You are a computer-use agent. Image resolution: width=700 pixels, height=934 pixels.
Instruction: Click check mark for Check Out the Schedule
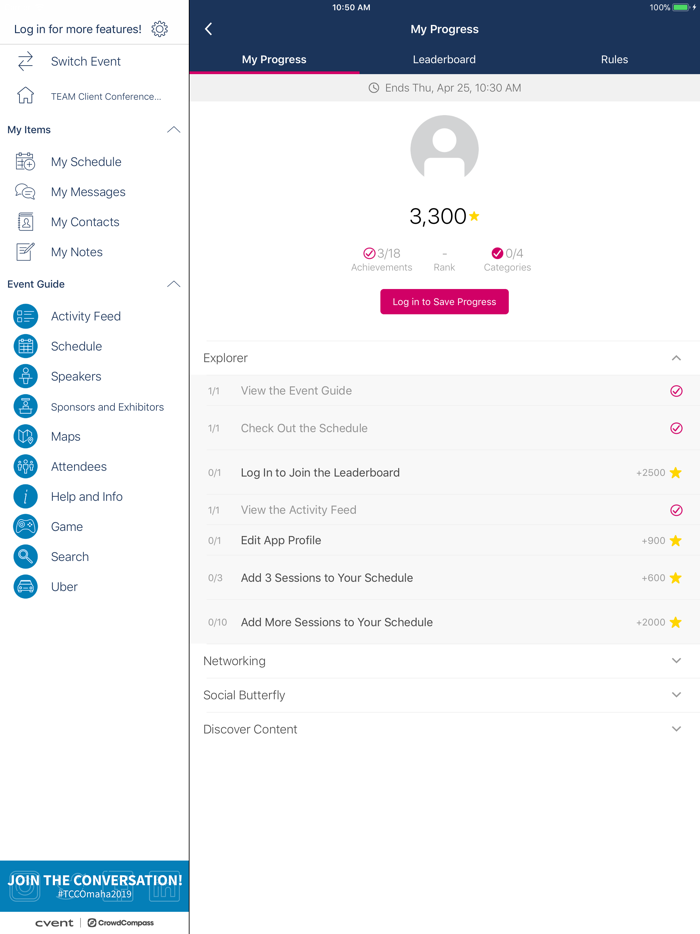tap(676, 428)
